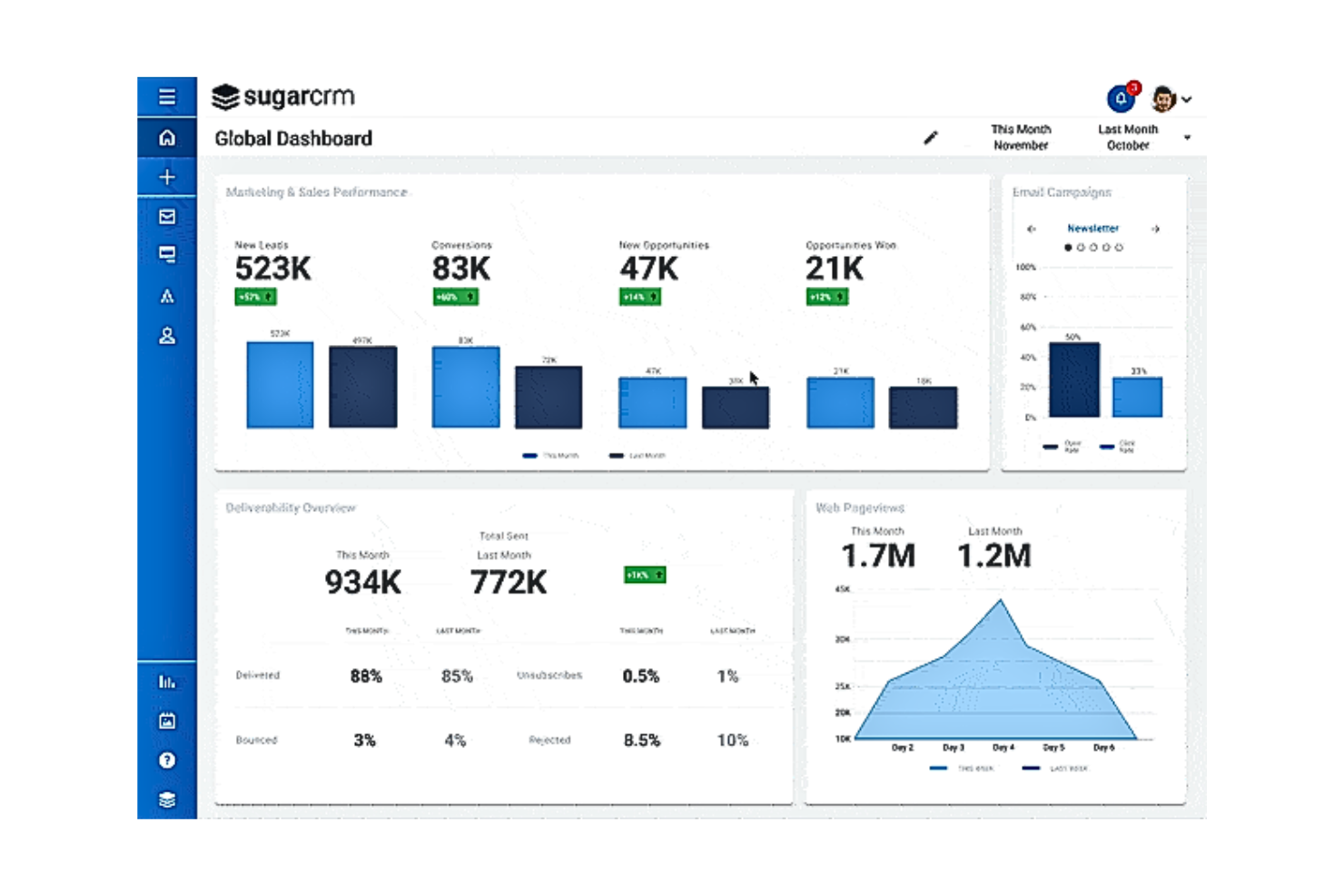Click the 83K Conversions value

point(461,269)
